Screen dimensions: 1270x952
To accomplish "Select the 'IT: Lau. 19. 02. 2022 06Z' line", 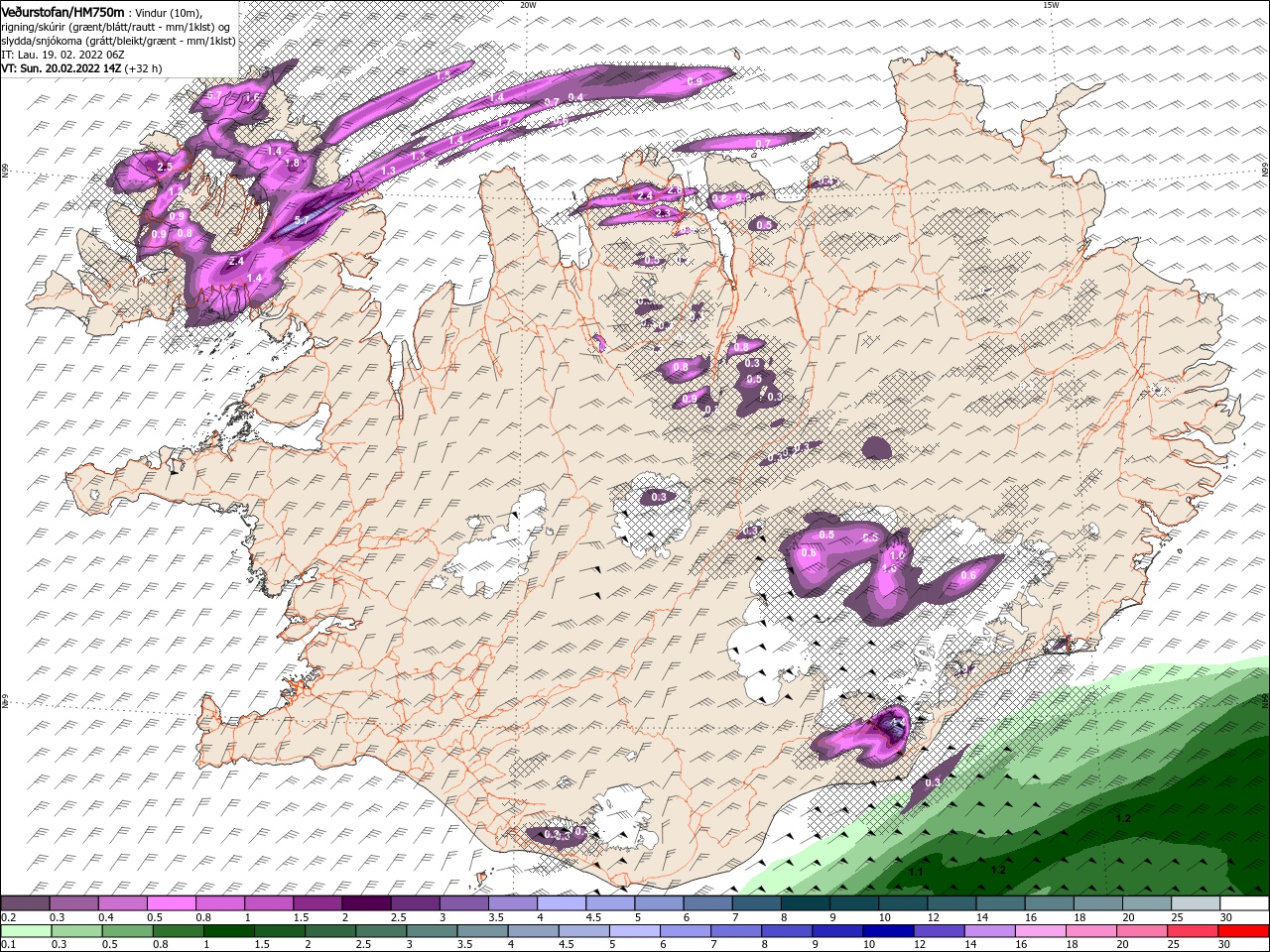I will click(63, 55).
